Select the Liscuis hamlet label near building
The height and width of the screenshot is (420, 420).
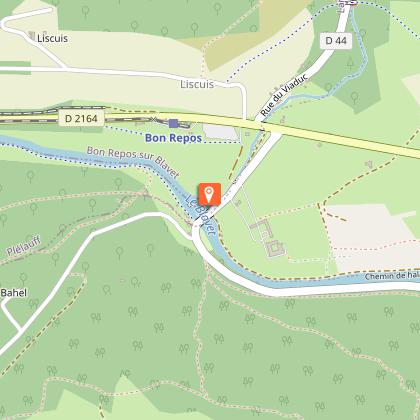click(52, 38)
